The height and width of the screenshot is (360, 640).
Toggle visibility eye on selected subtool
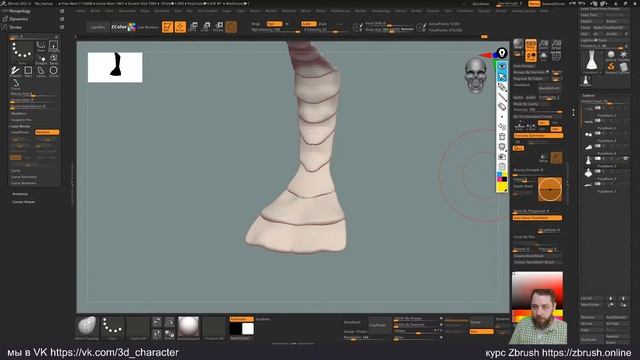pyautogui.click(x=625, y=158)
